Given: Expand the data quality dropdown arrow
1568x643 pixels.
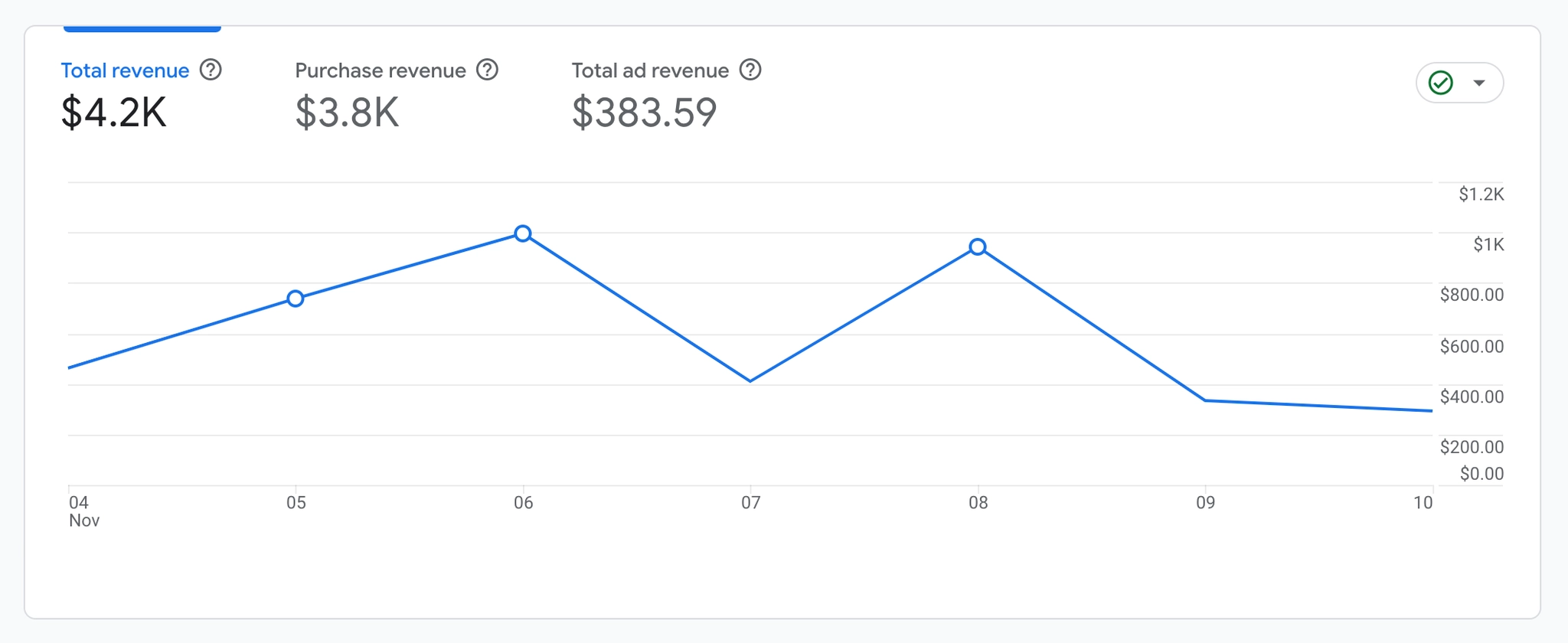Looking at the screenshot, I should pyautogui.click(x=1479, y=83).
